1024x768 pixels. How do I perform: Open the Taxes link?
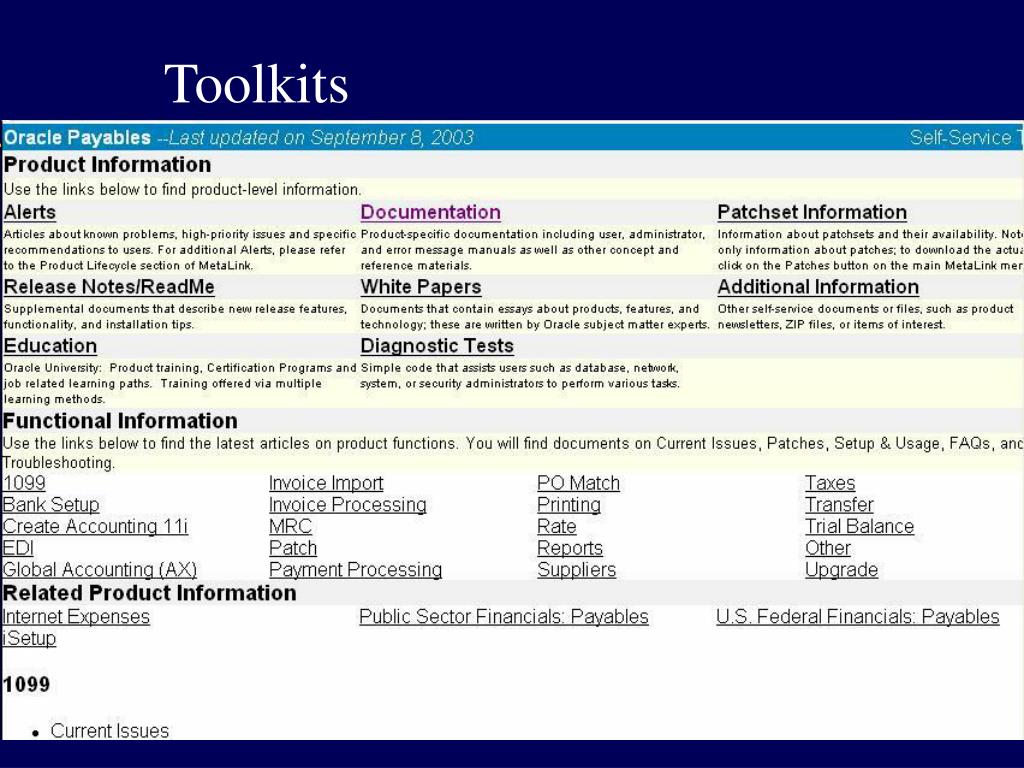(830, 483)
